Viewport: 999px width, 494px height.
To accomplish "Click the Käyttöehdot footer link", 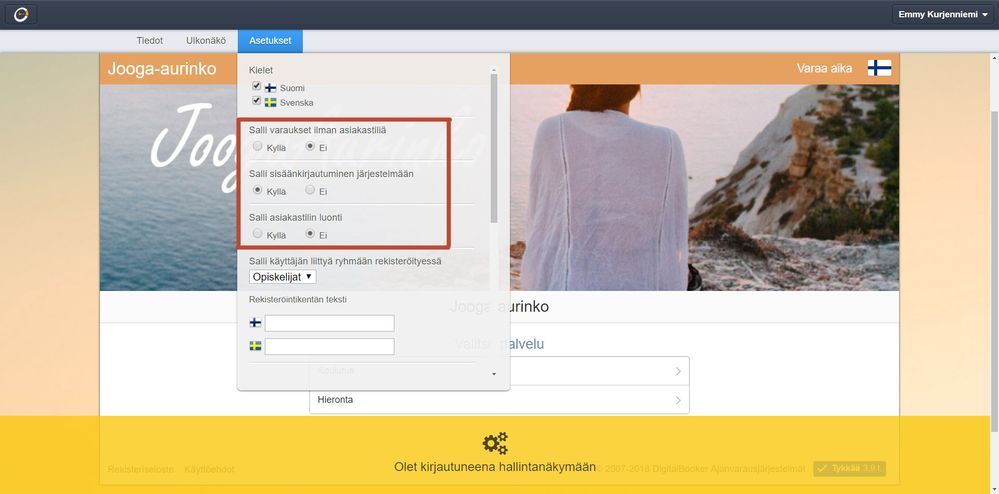I will (x=209, y=469).
